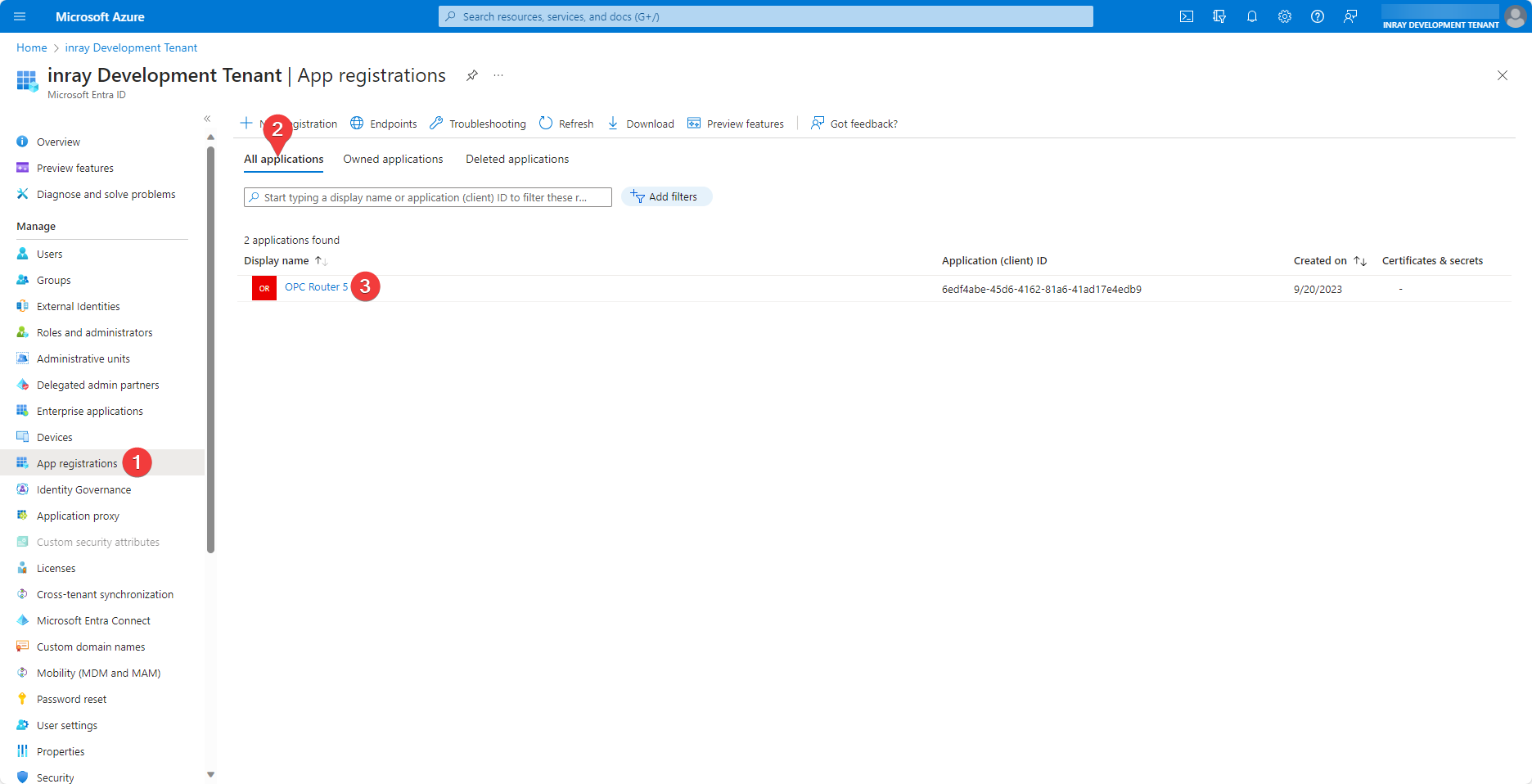The height and width of the screenshot is (784, 1532).
Task: Go to Home breadcrumb link
Action: (32, 47)
